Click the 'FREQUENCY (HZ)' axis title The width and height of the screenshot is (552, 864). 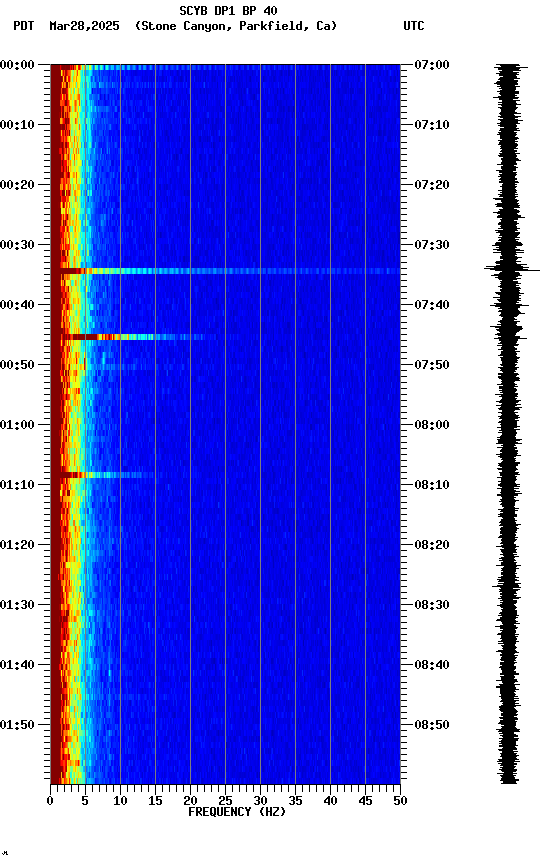237,813
